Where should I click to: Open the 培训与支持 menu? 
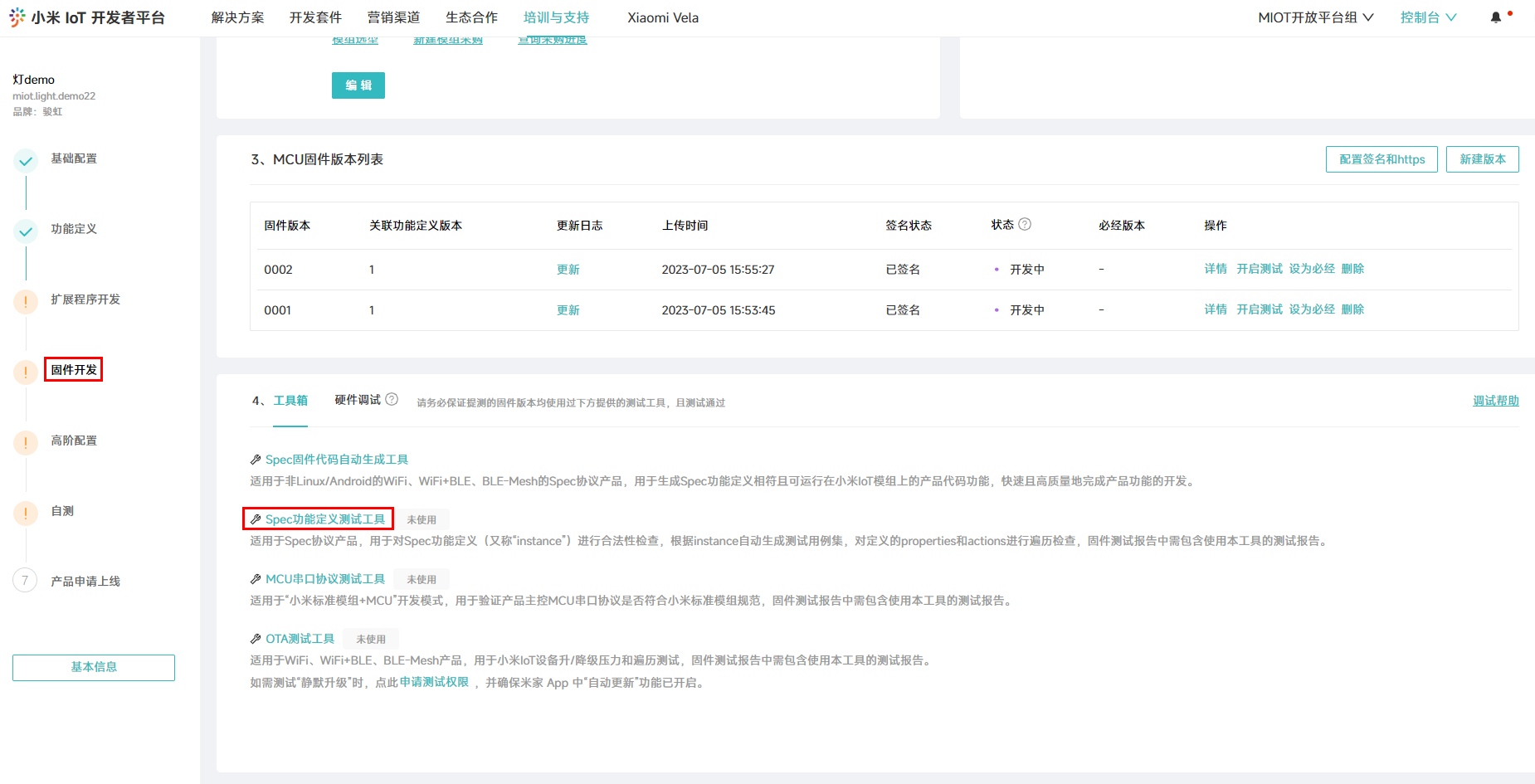click(x=556, y=17)
